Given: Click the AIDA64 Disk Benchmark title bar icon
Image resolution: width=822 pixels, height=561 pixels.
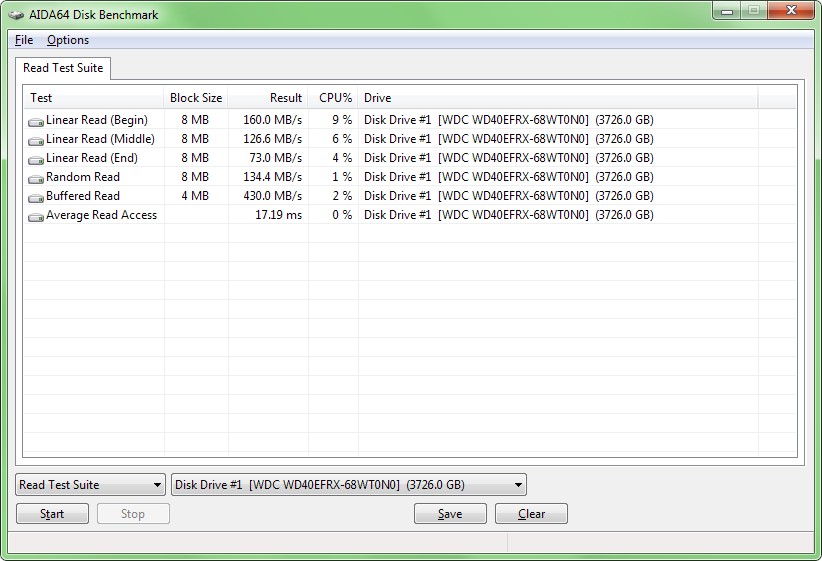Looking at the screenshot, I should click(16, 15).
